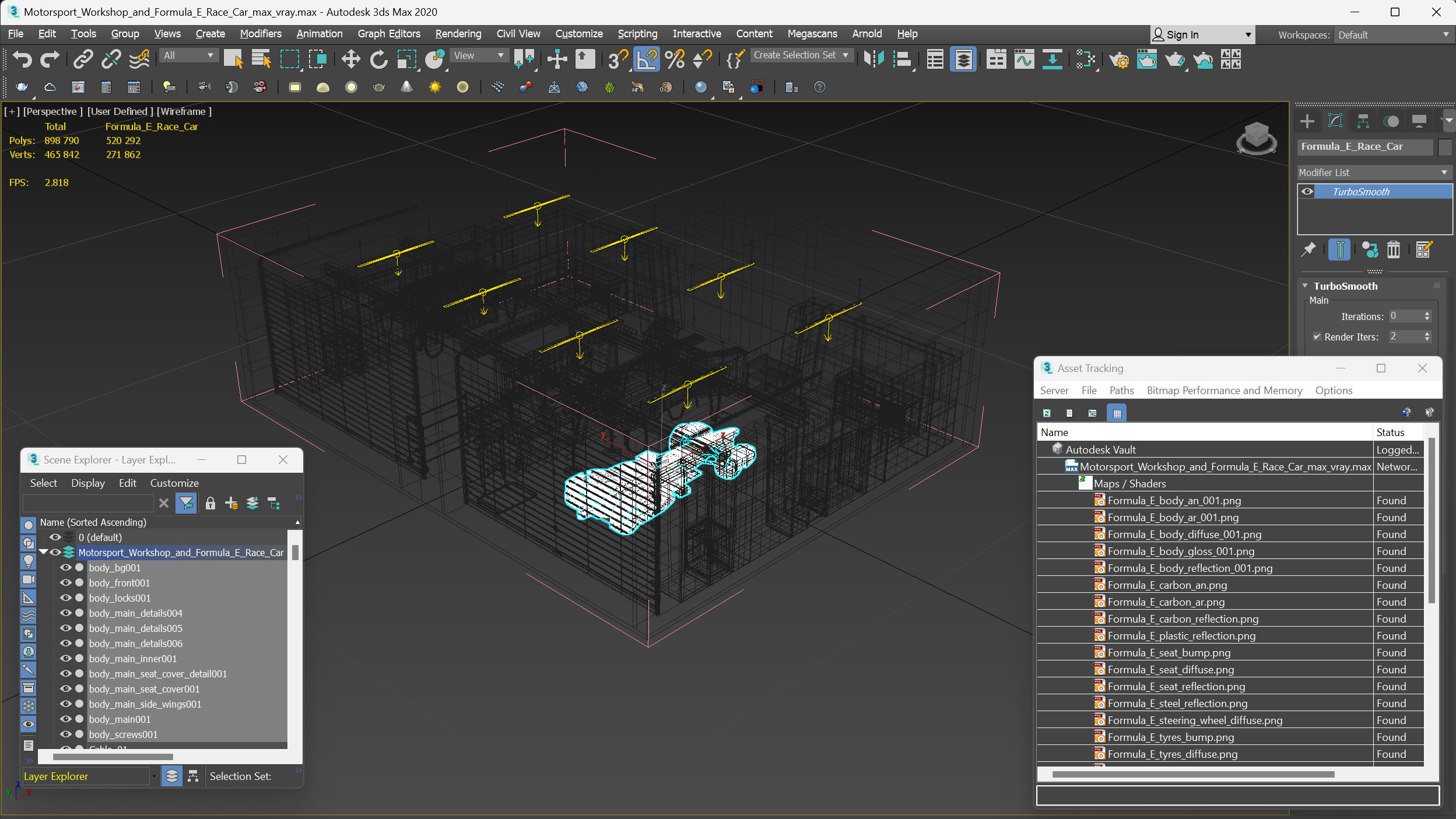Image resolution: width=1456 pixels, height=819 pixels.
Task: Open Create Selection Set dropdown
Action: (801, 55)
